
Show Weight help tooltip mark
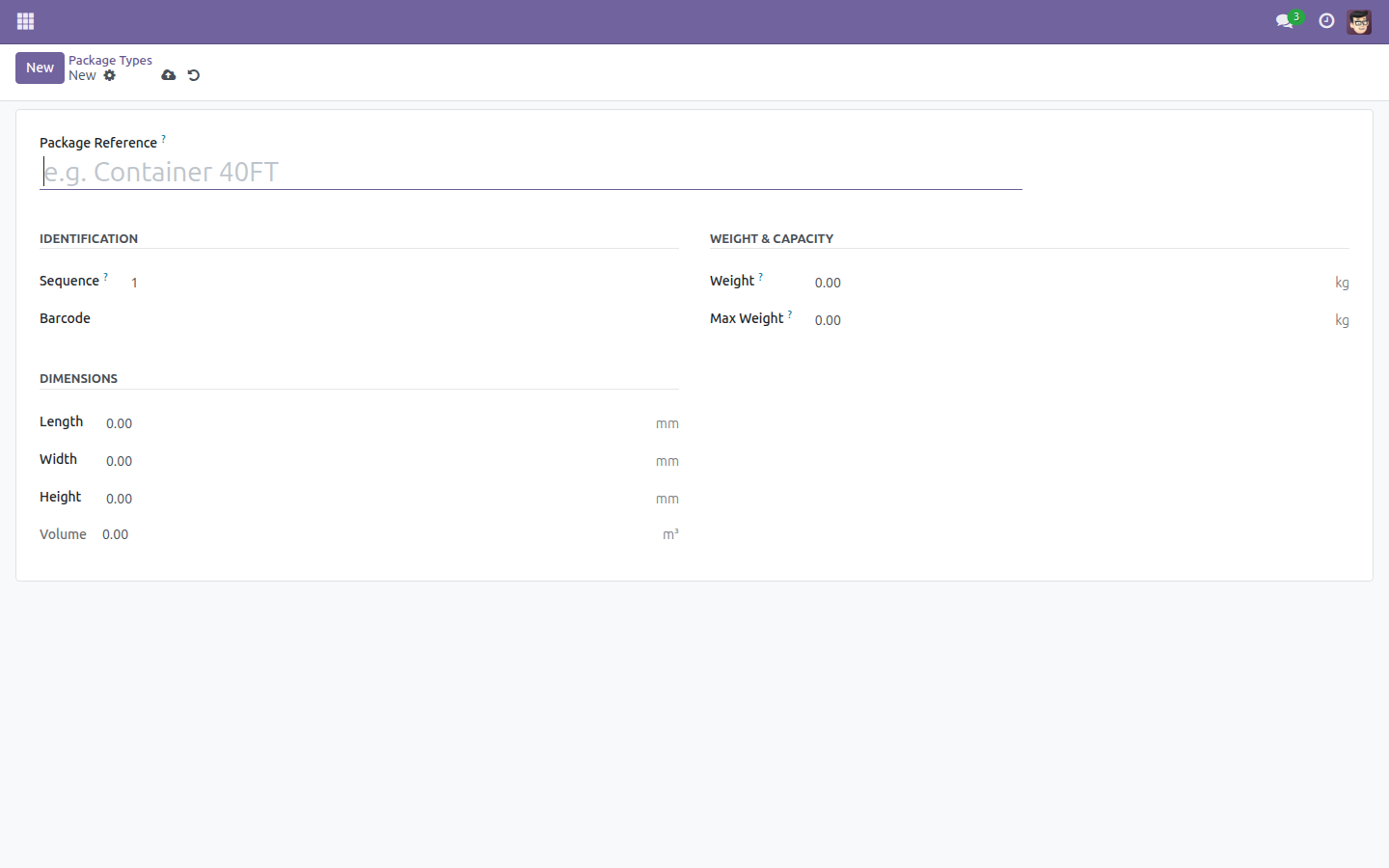click(x=761, y=277)
